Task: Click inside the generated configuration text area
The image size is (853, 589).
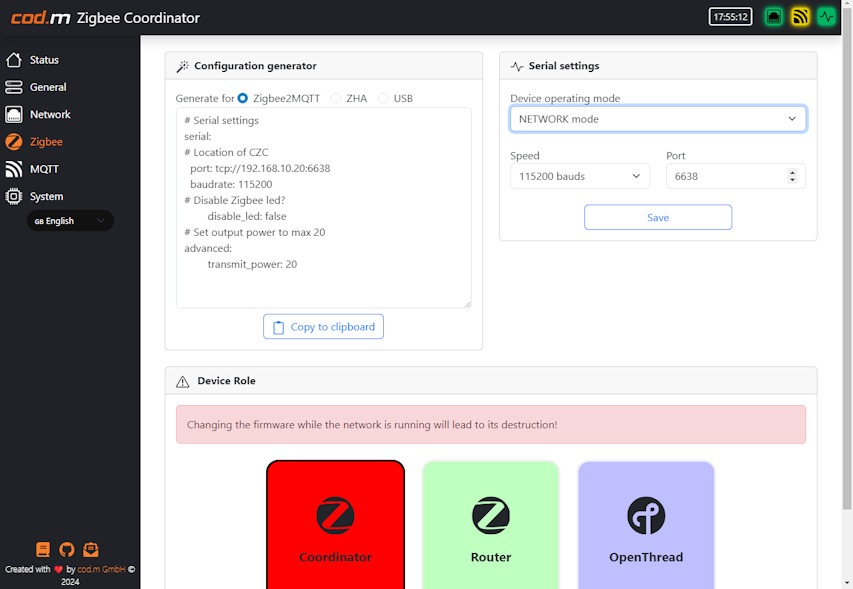Action: tap(323, 208)
